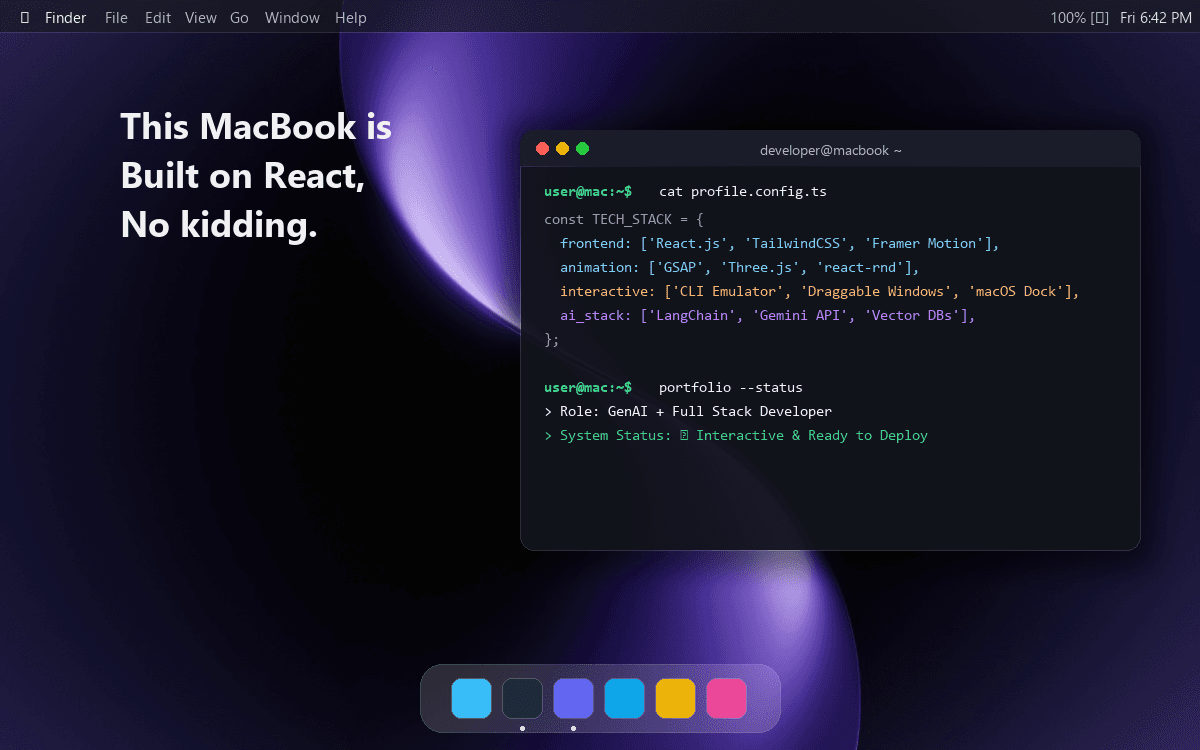Minimize the terminal with the yellow button
The image size is (1200, 750).
(x=563, y=149)
